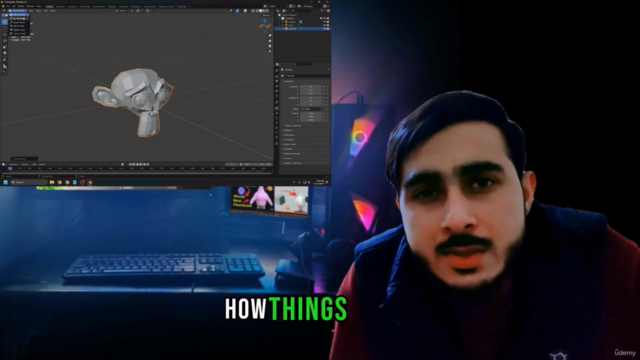The width and height of the screenshot is (640, 360).
Task: Expand the Suzanne row in outliner
Action: click(x=282, y=29)
